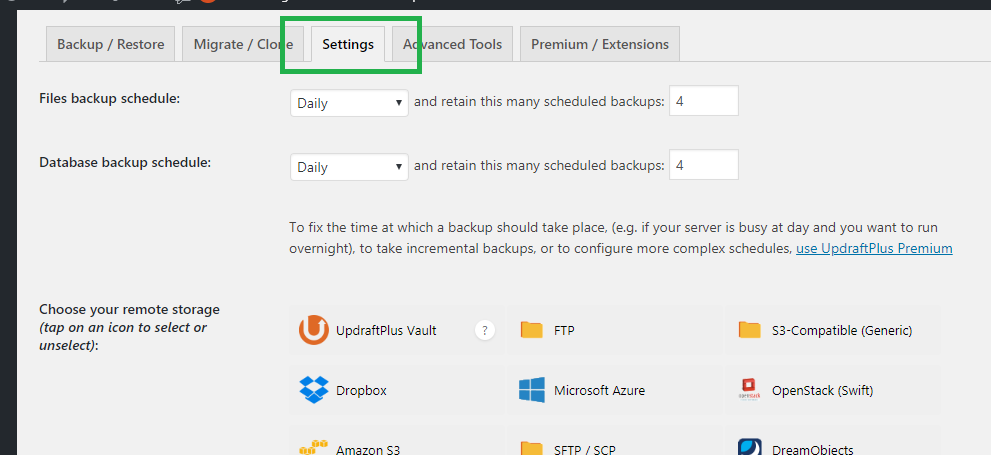This screenshot has height=455, width=991.
Task: Pick the Amazon S3 boxes icon
Action: click(x=313, y=447)
